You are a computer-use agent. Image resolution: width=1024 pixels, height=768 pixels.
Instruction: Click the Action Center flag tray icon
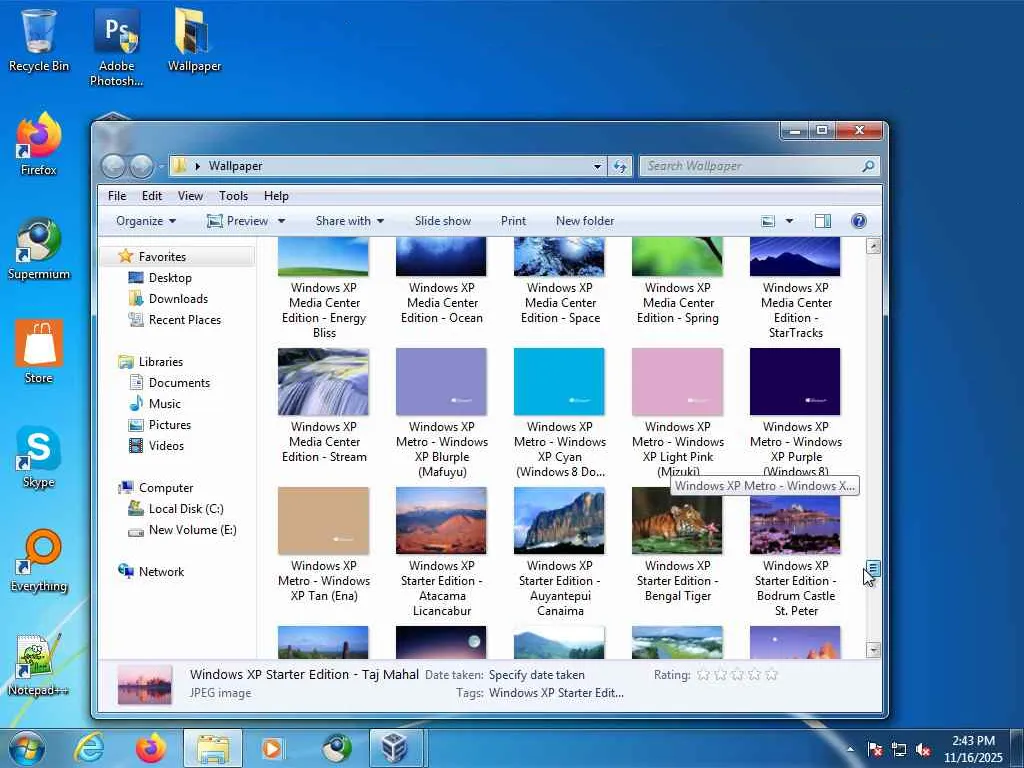(874, 750)
